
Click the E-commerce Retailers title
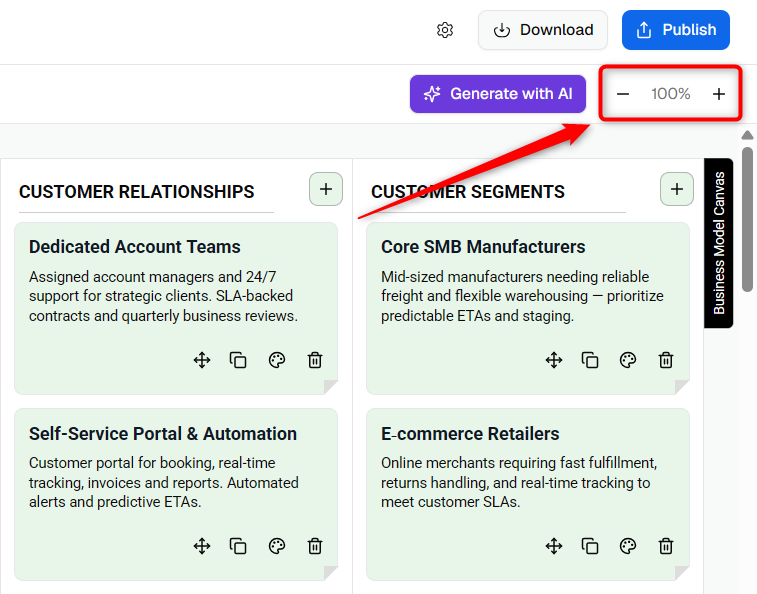pyautogui.click(x=470, y=434)
